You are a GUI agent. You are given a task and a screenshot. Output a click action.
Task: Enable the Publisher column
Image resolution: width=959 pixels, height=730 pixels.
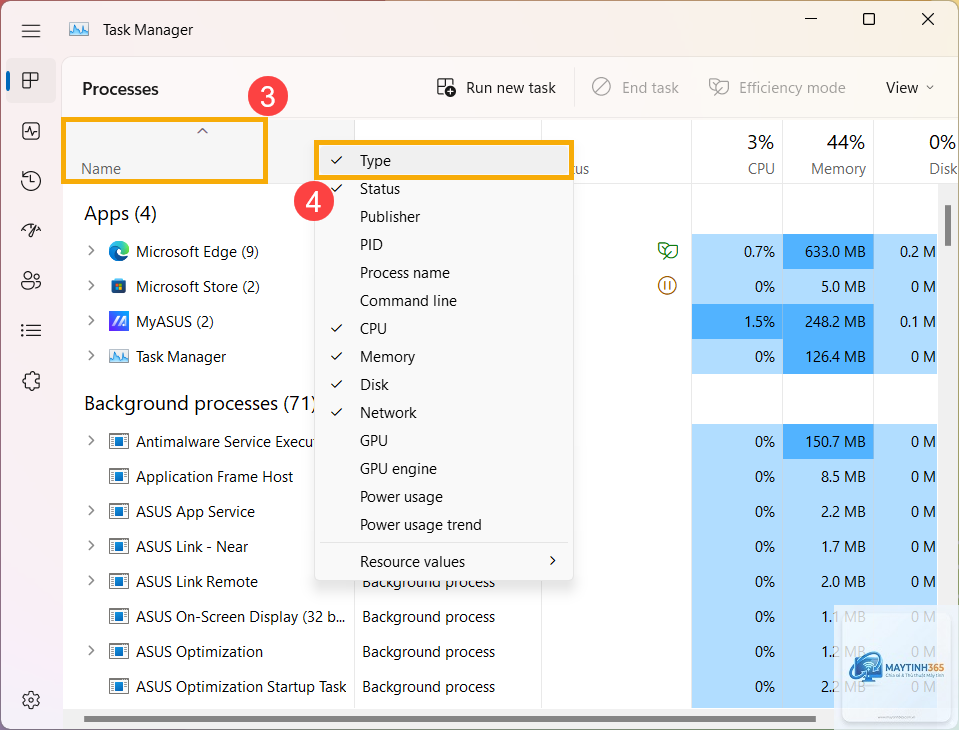[444, 216]
